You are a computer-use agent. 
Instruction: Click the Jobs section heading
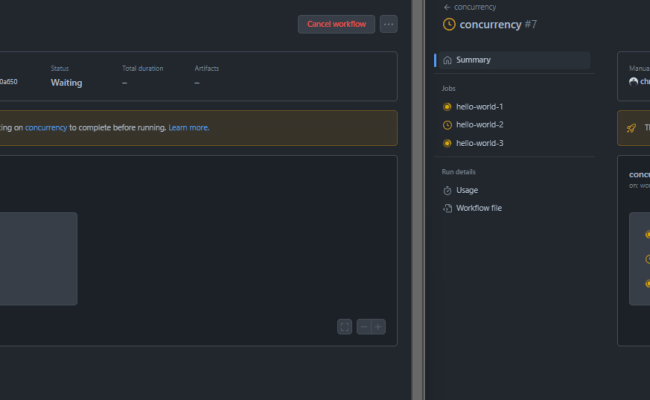449,88
